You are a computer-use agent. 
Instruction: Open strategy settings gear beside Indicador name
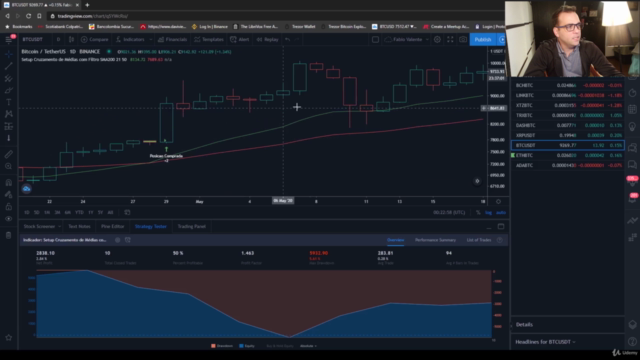point(118,240)
